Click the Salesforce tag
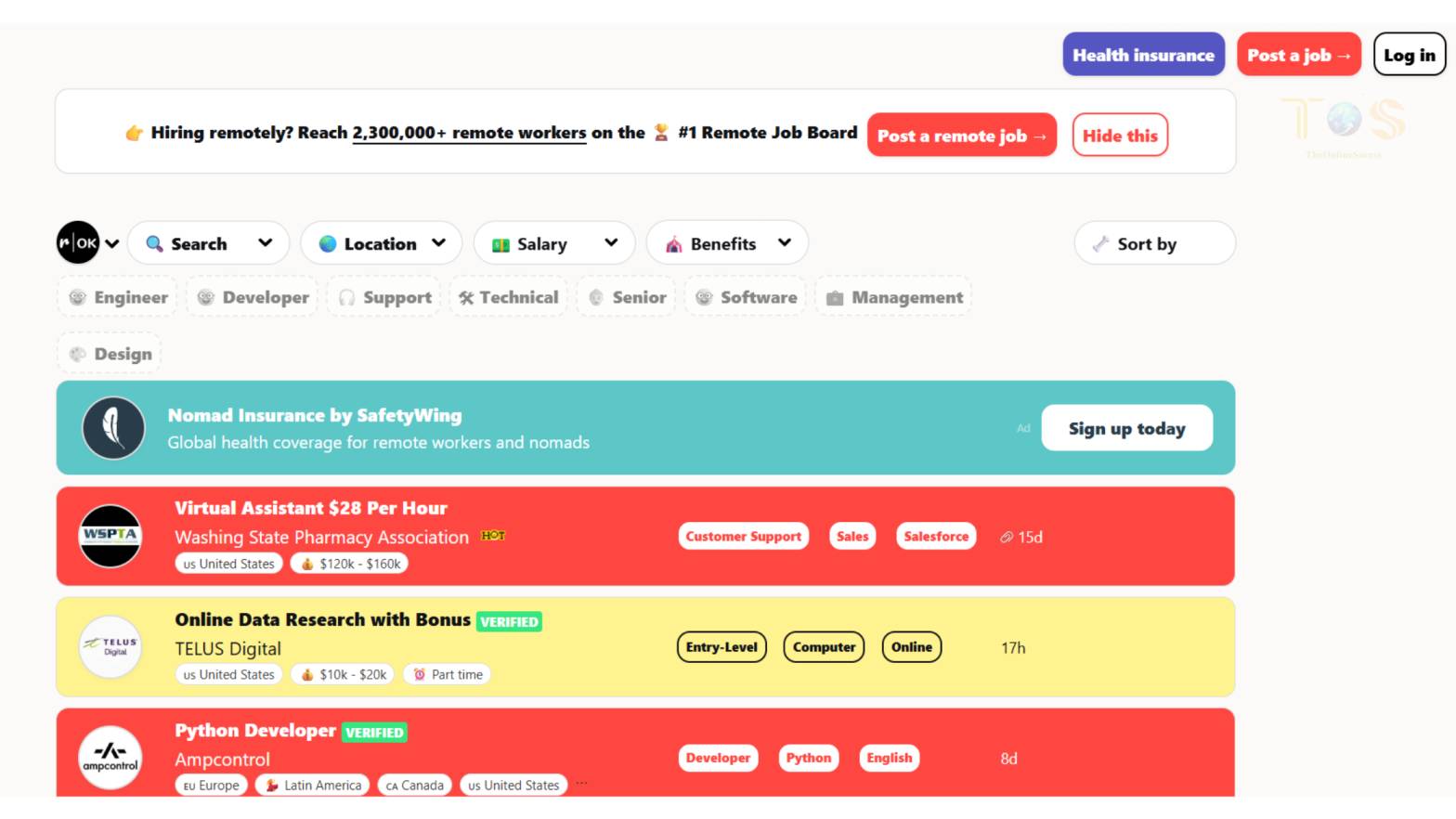 [x=936, y=536]
